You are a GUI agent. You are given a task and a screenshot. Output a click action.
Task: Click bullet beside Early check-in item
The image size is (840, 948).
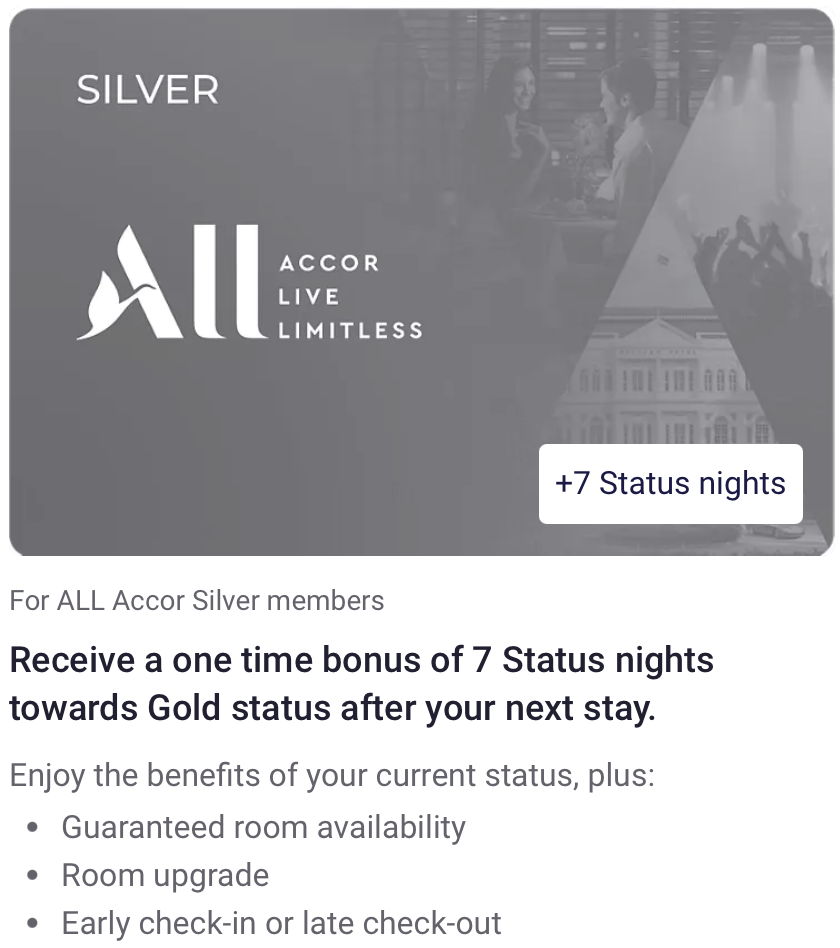pos(34,924)
